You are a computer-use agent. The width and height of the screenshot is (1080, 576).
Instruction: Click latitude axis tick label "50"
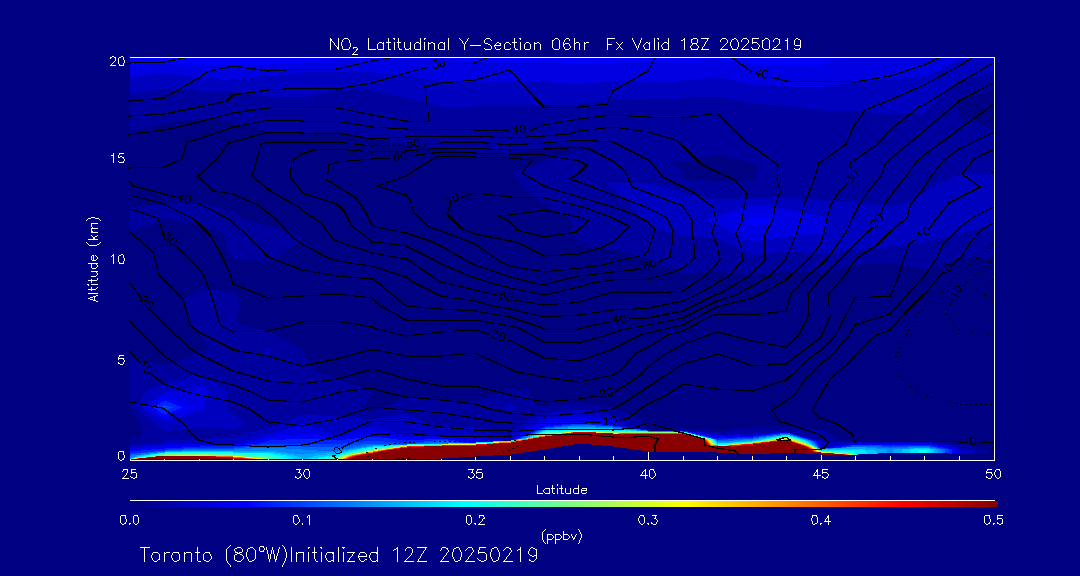(x=994, y=474)
